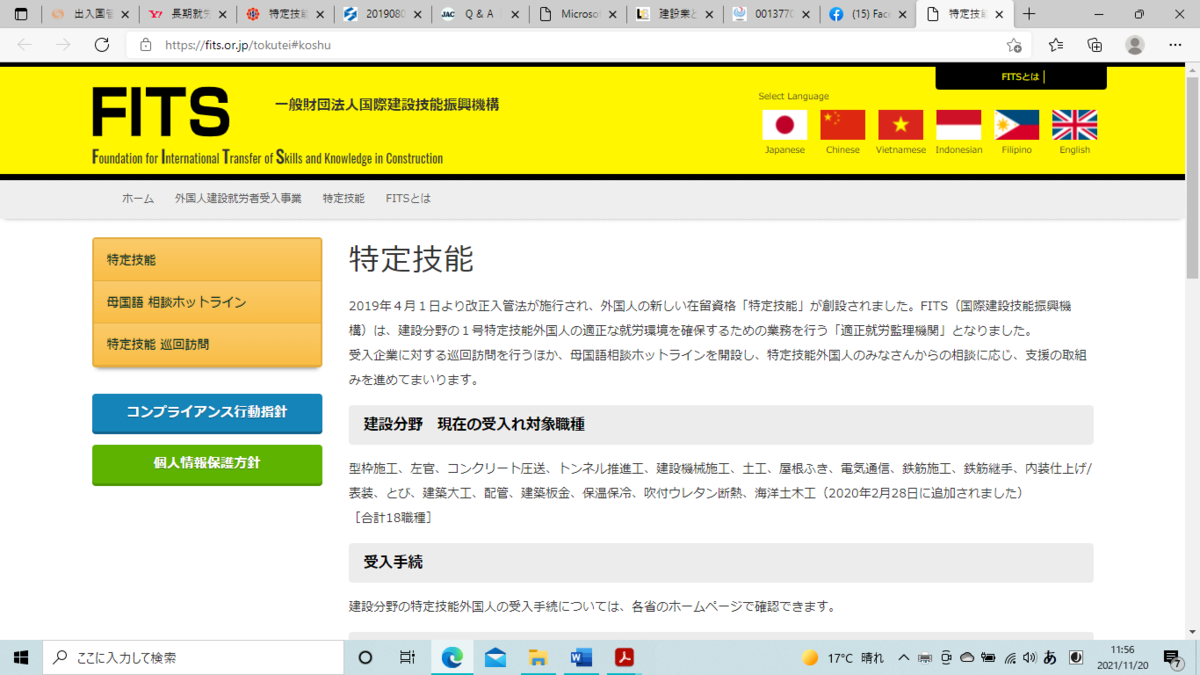Open the Collections icon in Edge

tap(1095, 45)
